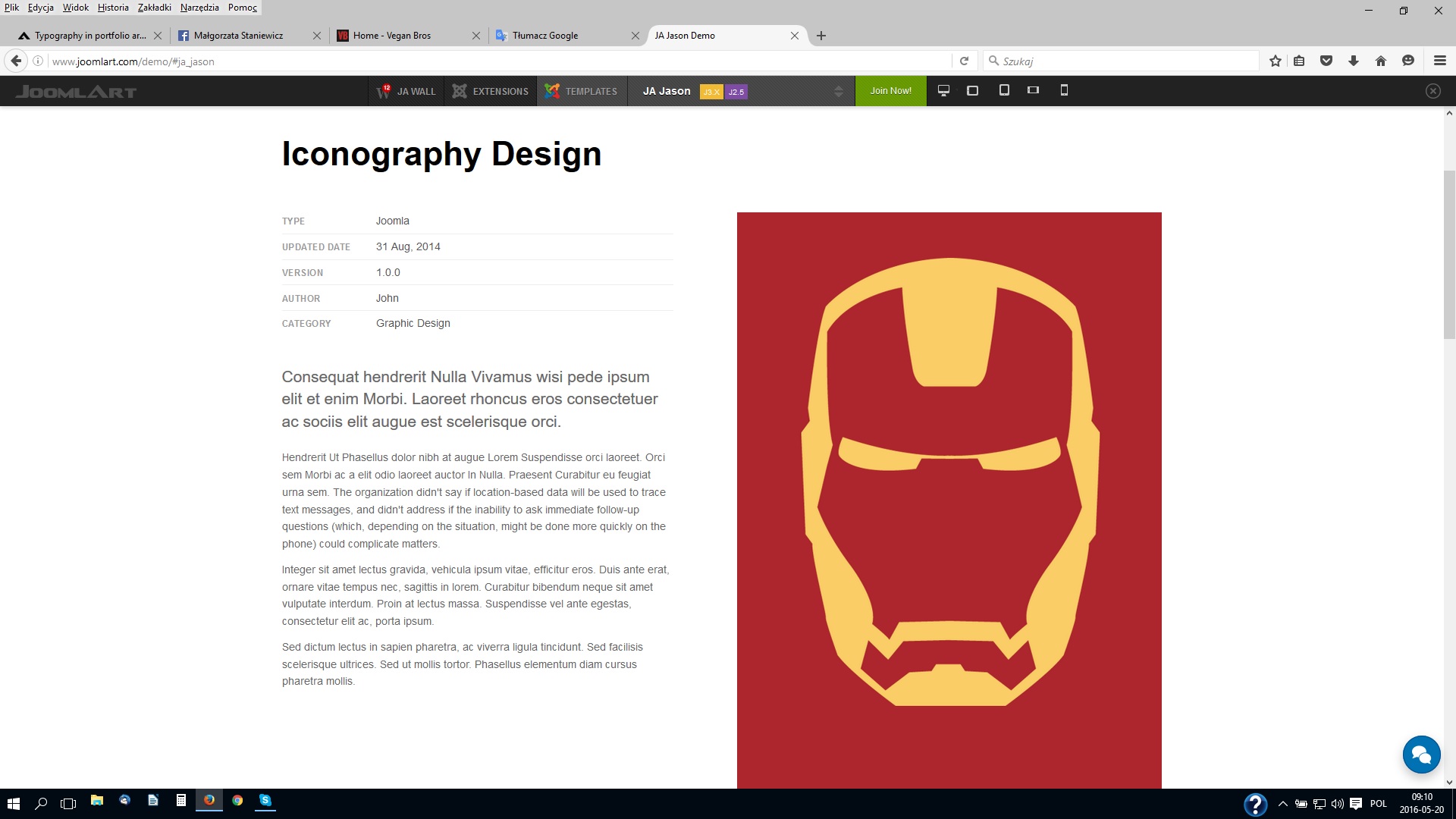
Task: Switch to portrait mobile phone preview
Action: click(x=1064, y=90)
